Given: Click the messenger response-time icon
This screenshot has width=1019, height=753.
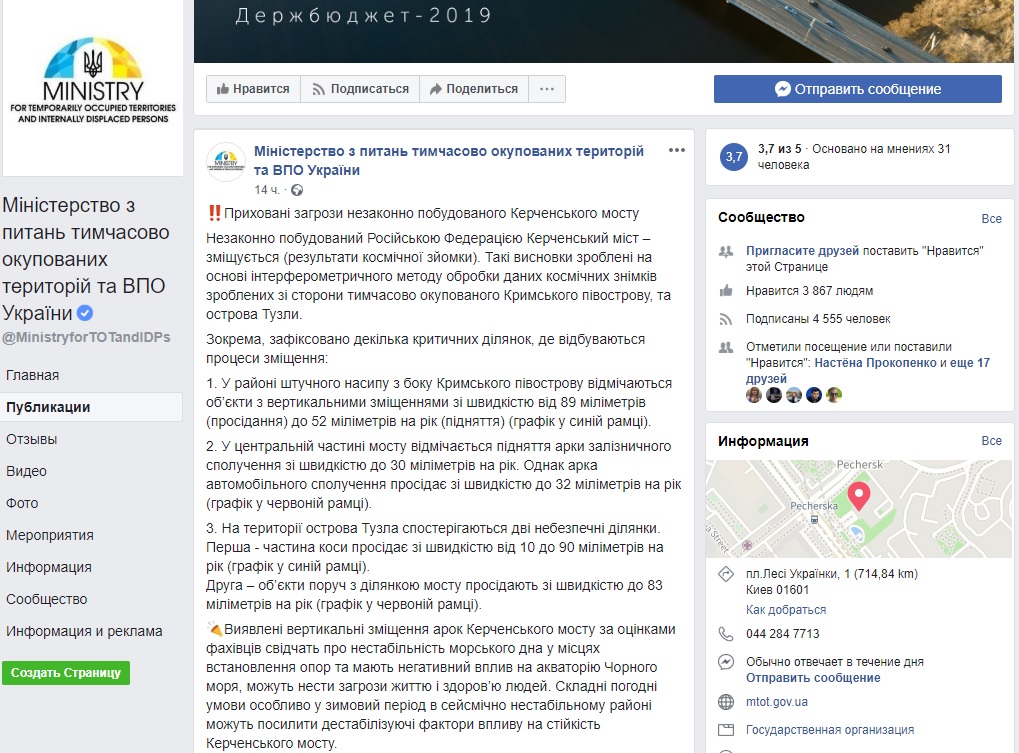Looking at the screenshot, I should 726,662.
